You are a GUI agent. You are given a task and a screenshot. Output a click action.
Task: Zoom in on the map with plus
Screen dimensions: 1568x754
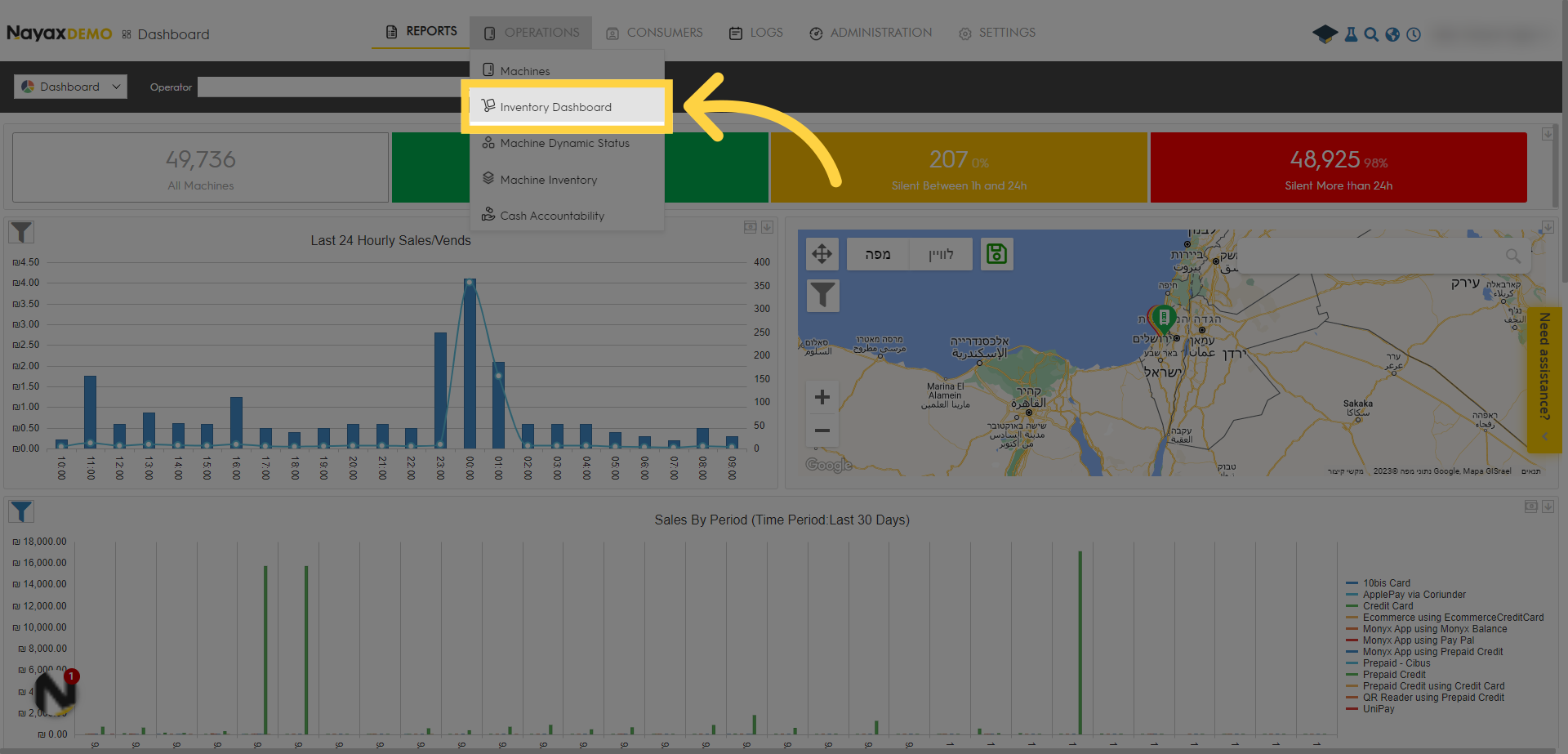[x=822, y=397]
